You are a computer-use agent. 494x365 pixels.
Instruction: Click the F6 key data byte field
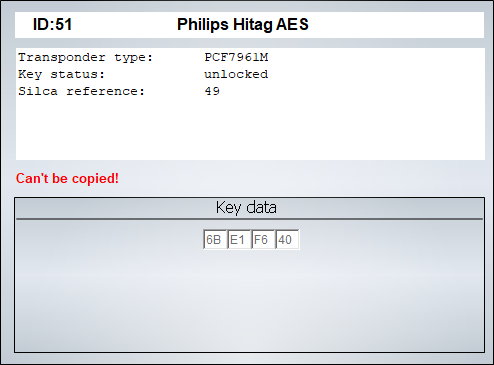point(263,239)
